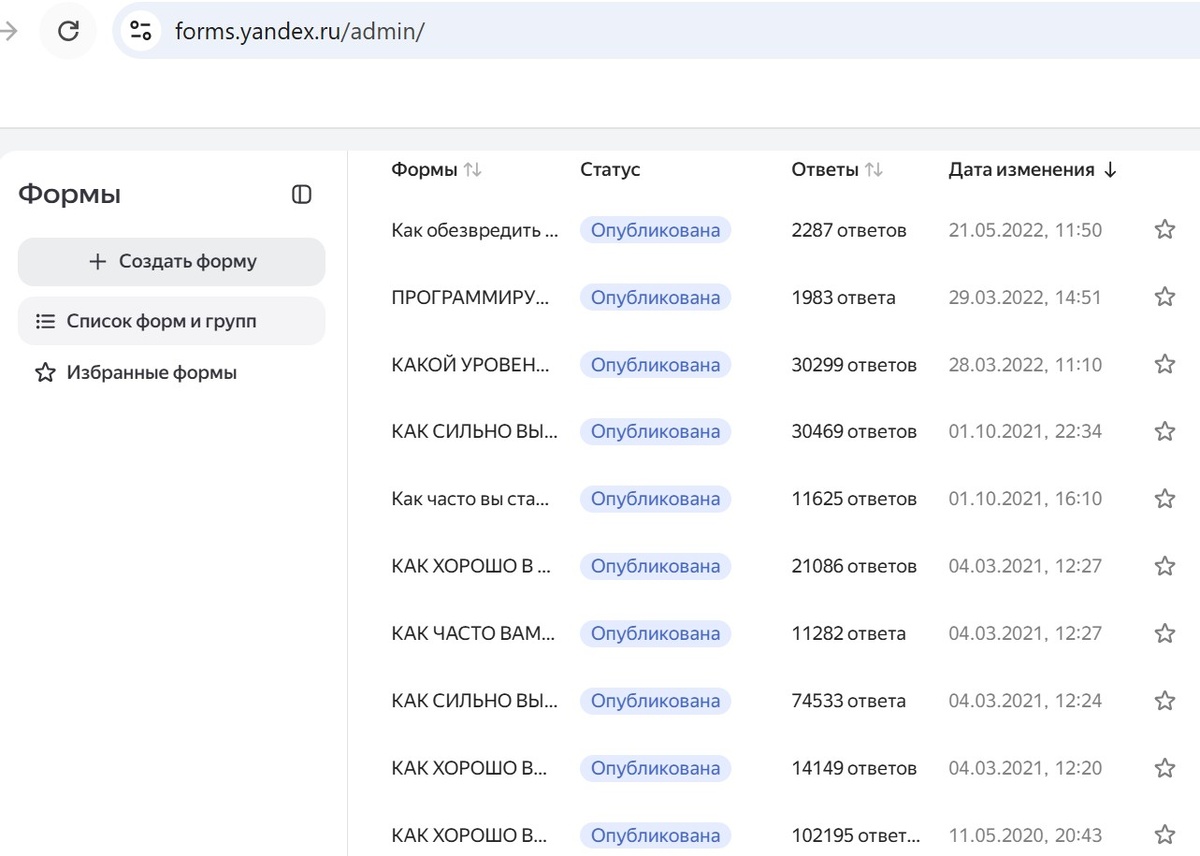The height and width of the screenshot is (856, 1200).
Task: Open Избранные формы in the sidebar
Action: point(151,373)
